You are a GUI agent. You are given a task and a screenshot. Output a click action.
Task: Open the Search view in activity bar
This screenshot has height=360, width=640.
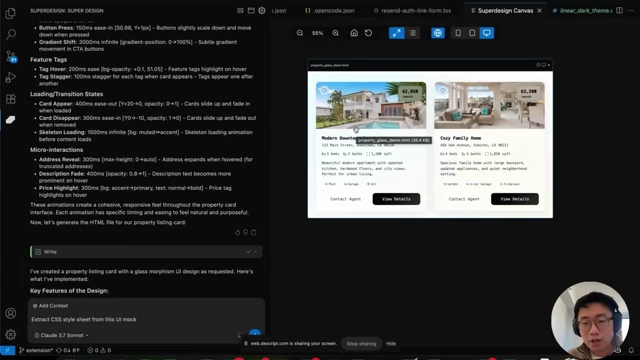(11, 34)
